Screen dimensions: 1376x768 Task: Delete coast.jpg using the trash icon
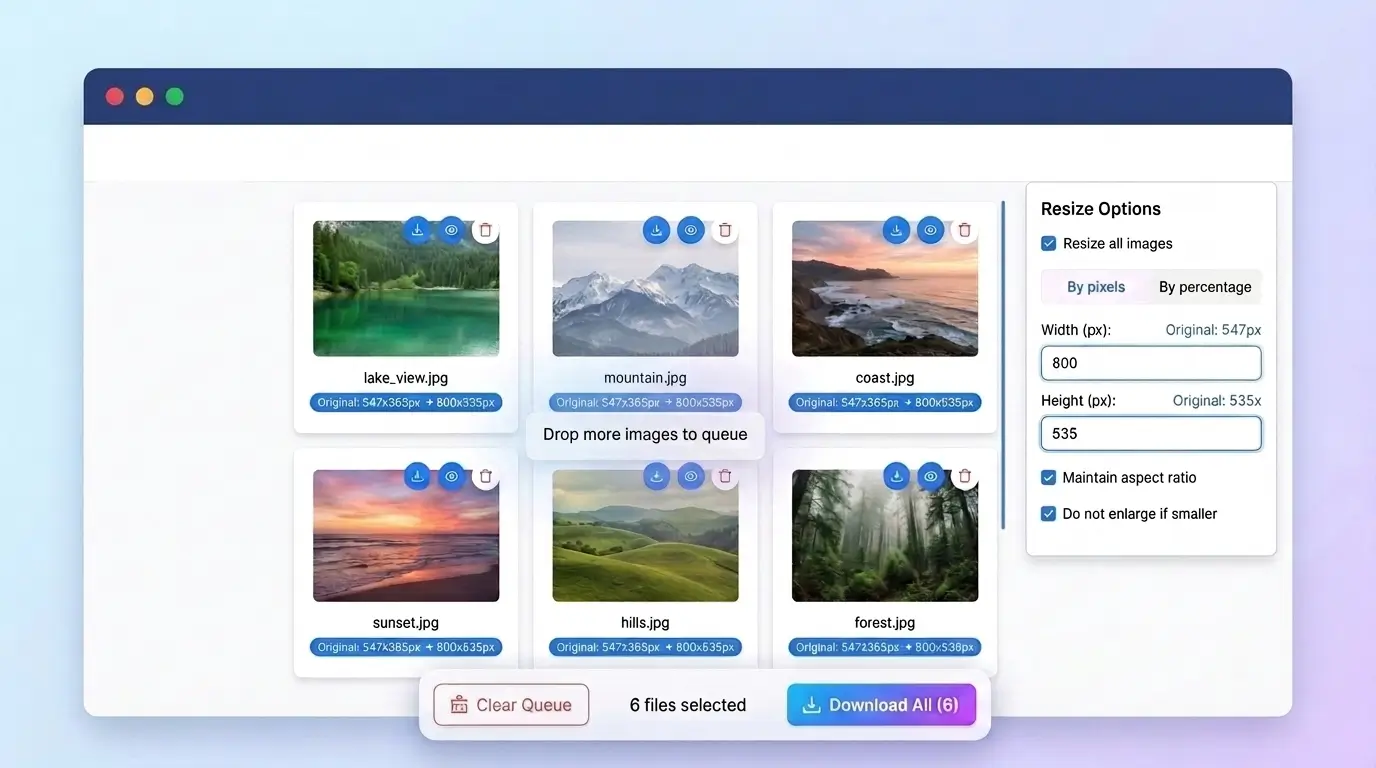tap(965, 230)
